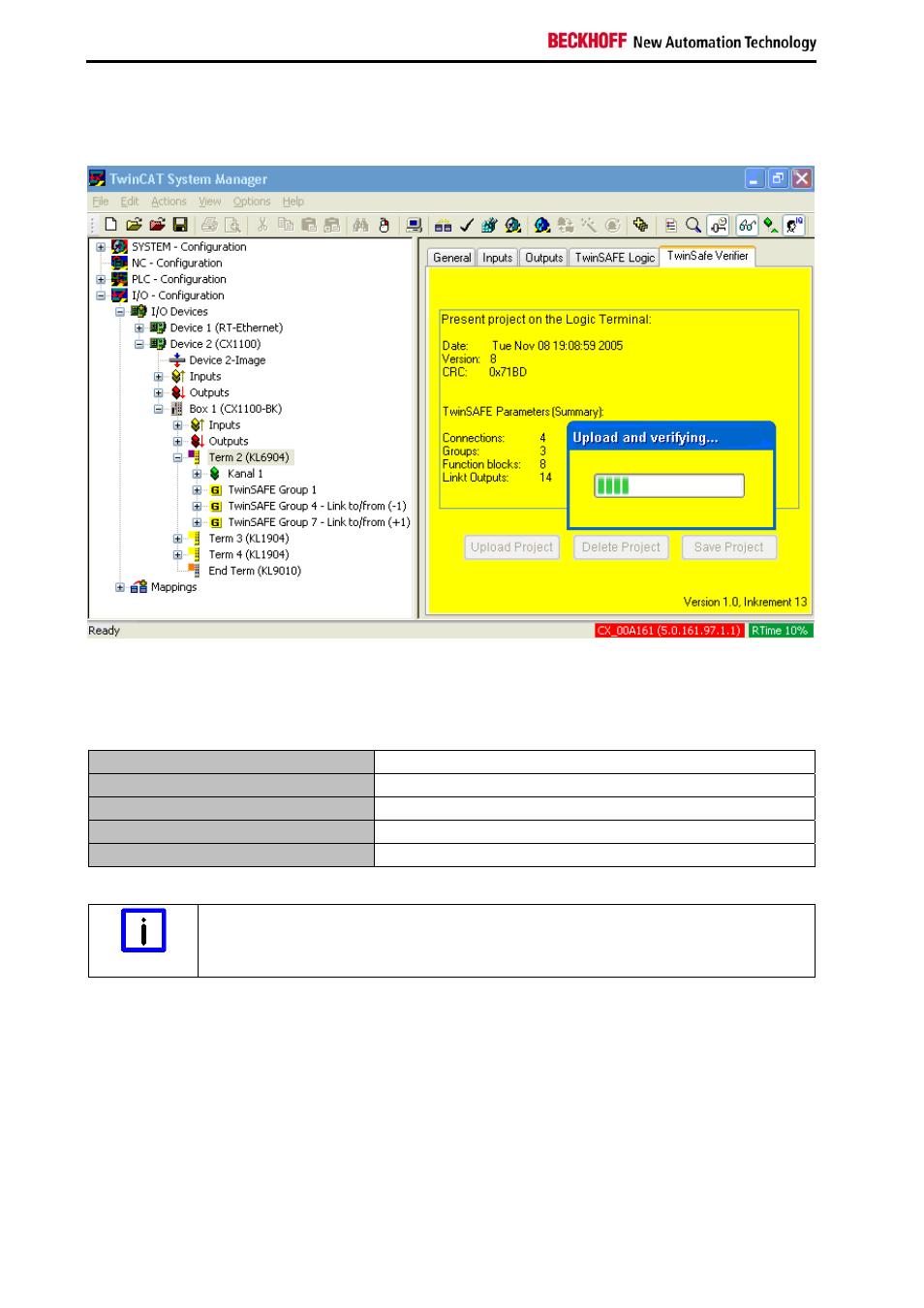Collapse the I/O Devices node

[x=120, y=312]
